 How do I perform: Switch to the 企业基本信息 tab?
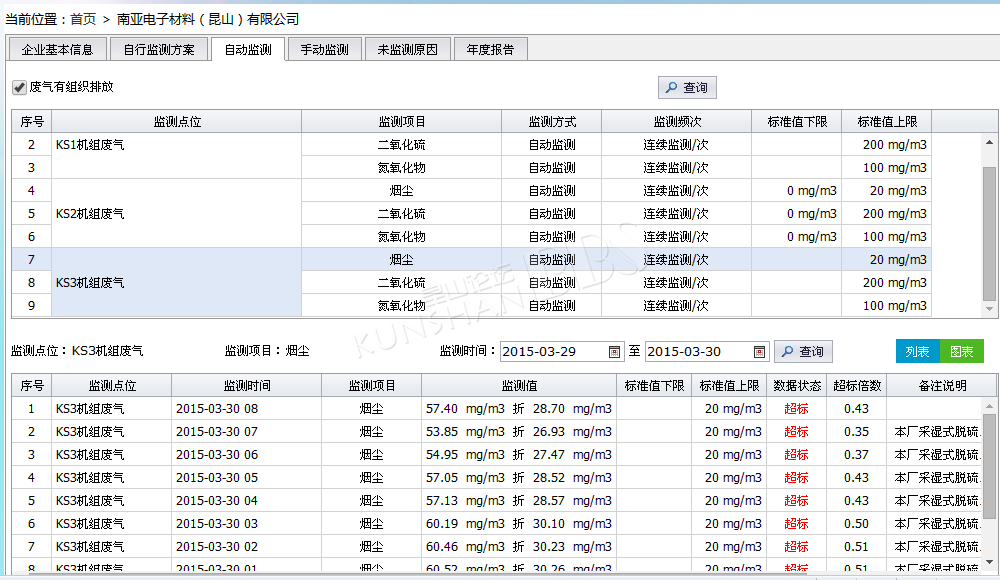point(57,49)
